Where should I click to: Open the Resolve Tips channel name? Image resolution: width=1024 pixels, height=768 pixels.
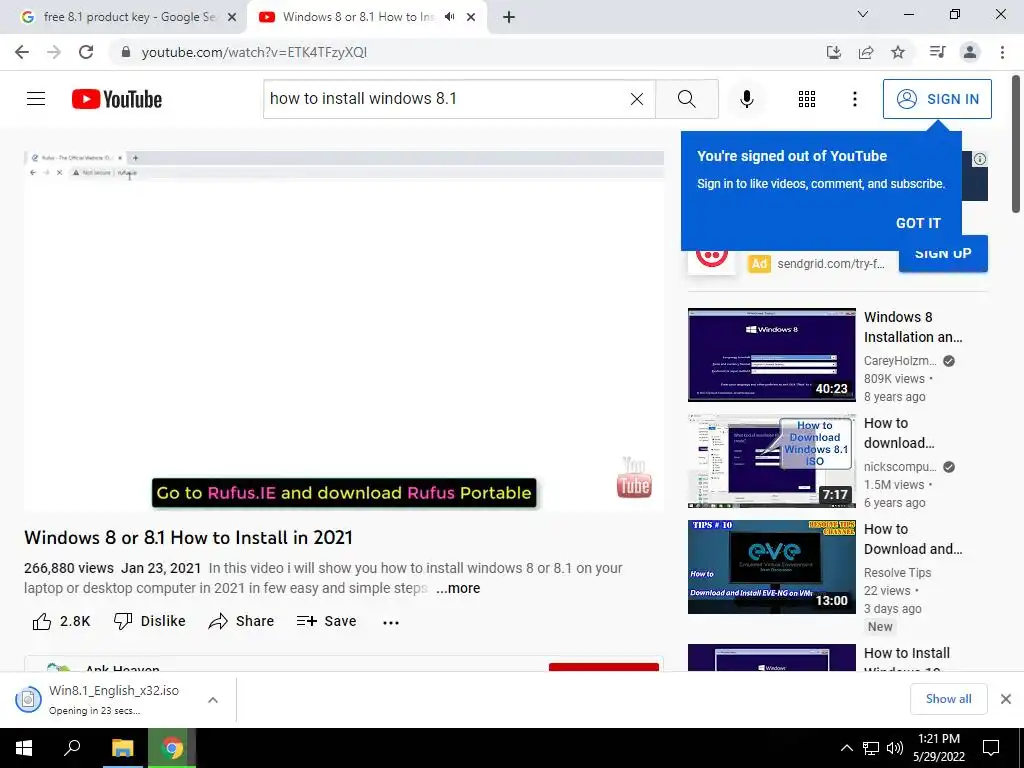[897, 573]
